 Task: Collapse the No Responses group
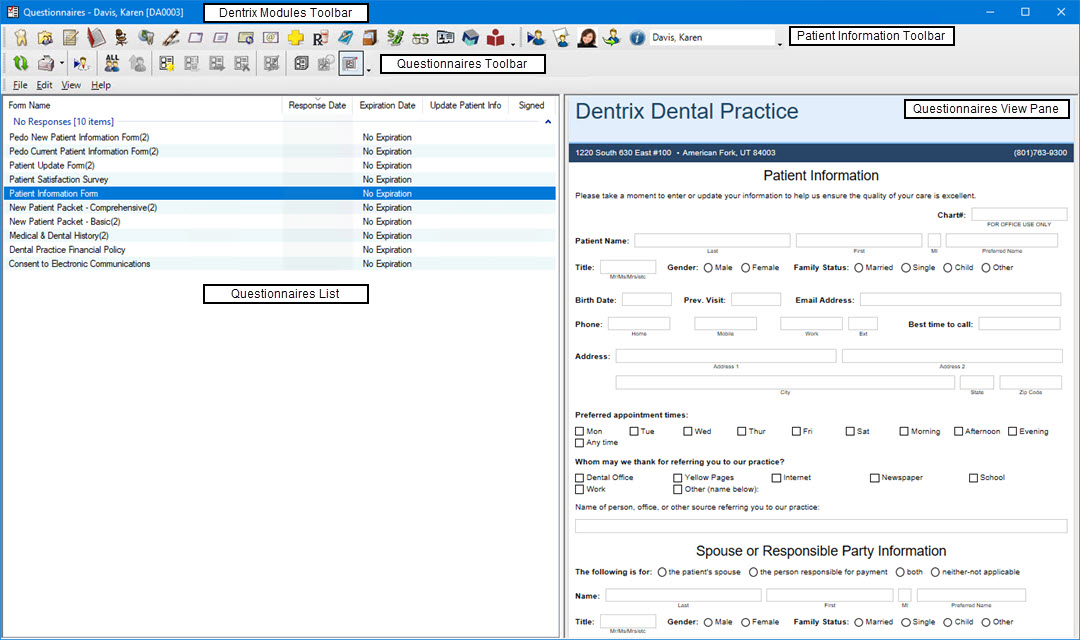pyautogui.click(x=547, y=122)
